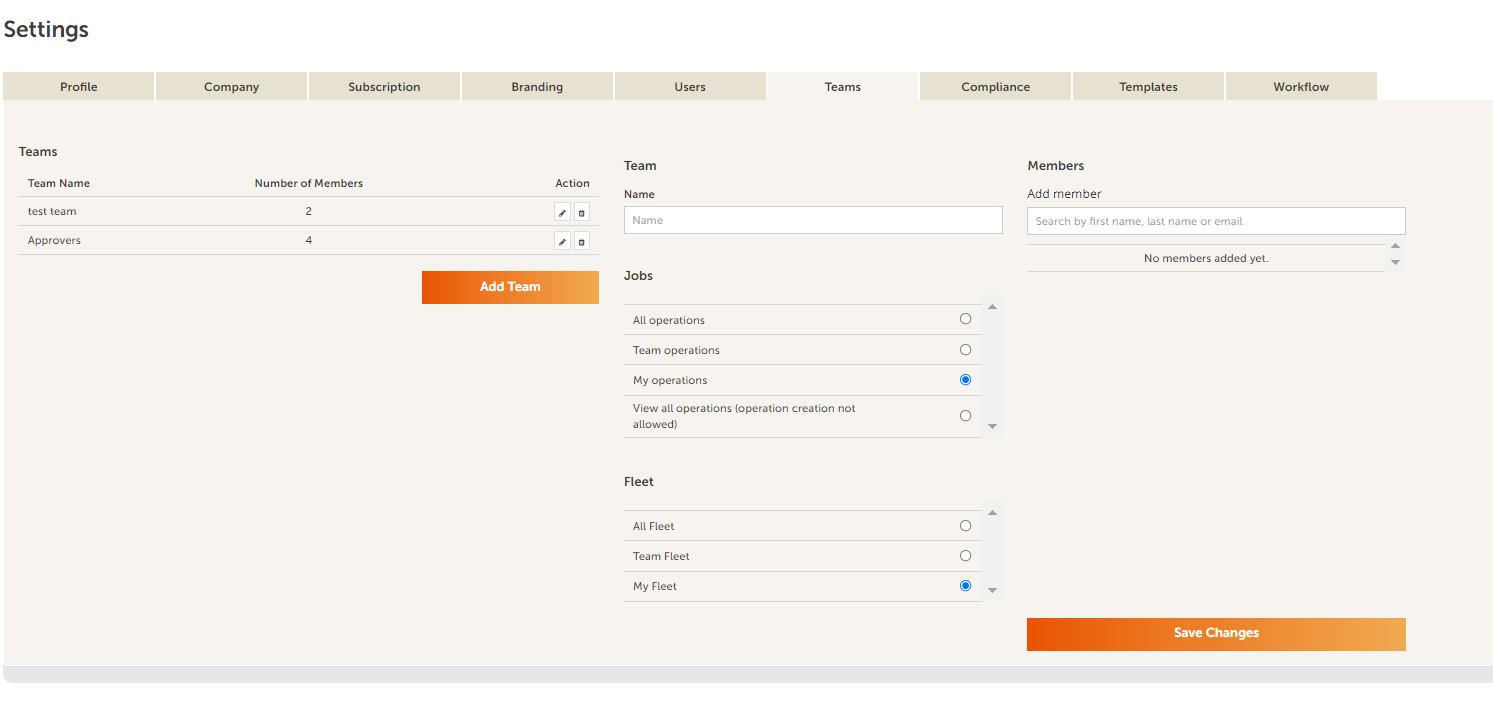Click the 'Approvers' name cell
1493x710 pixels.
pos(54,241)
